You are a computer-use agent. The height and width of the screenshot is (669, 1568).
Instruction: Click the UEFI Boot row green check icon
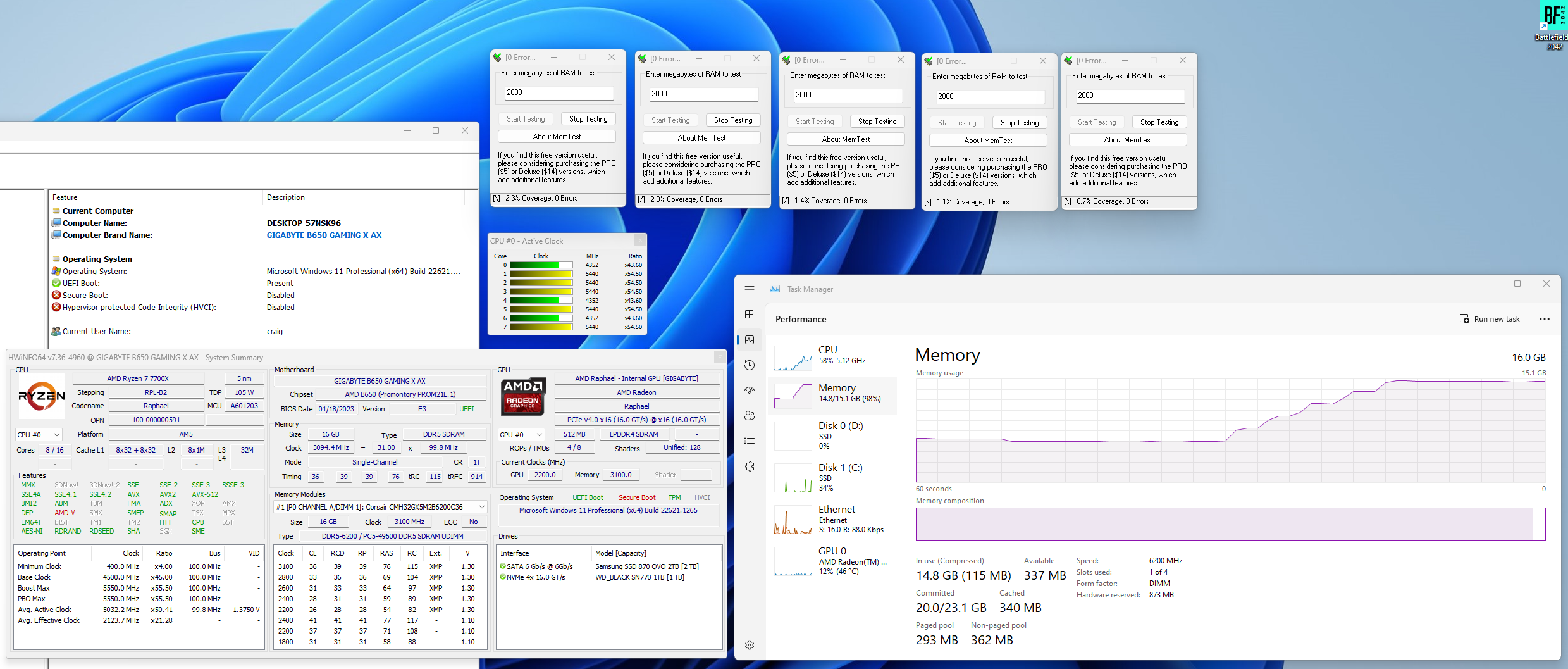(x=56, y=284)
